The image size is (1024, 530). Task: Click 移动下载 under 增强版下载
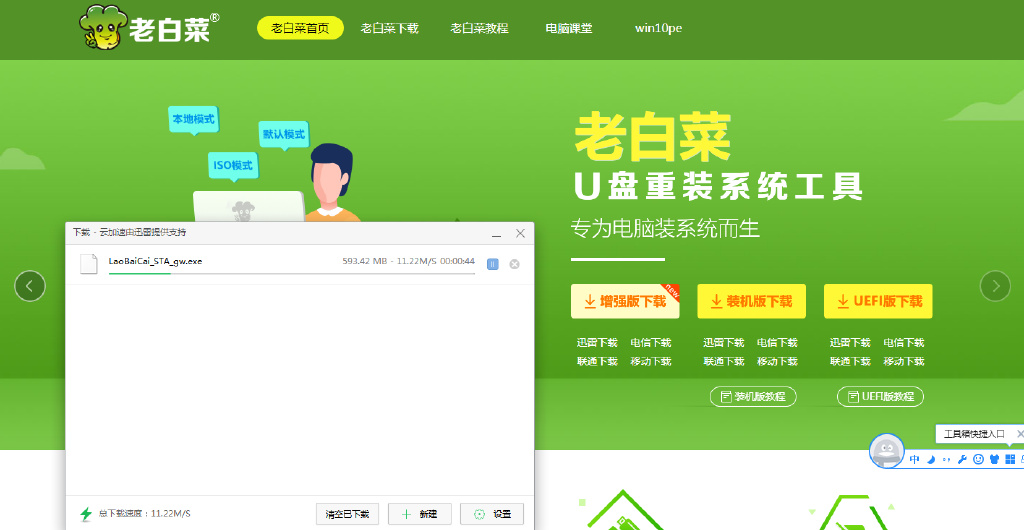651,362
